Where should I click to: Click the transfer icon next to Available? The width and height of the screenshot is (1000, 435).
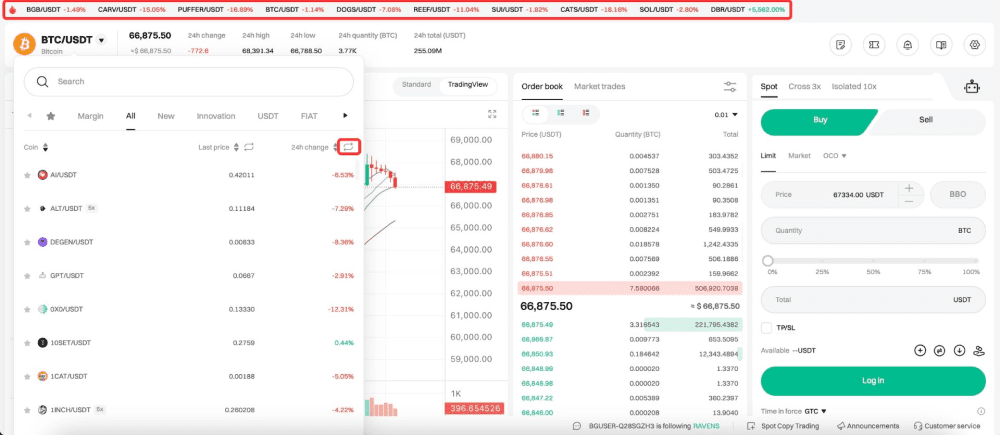(939, 350)
